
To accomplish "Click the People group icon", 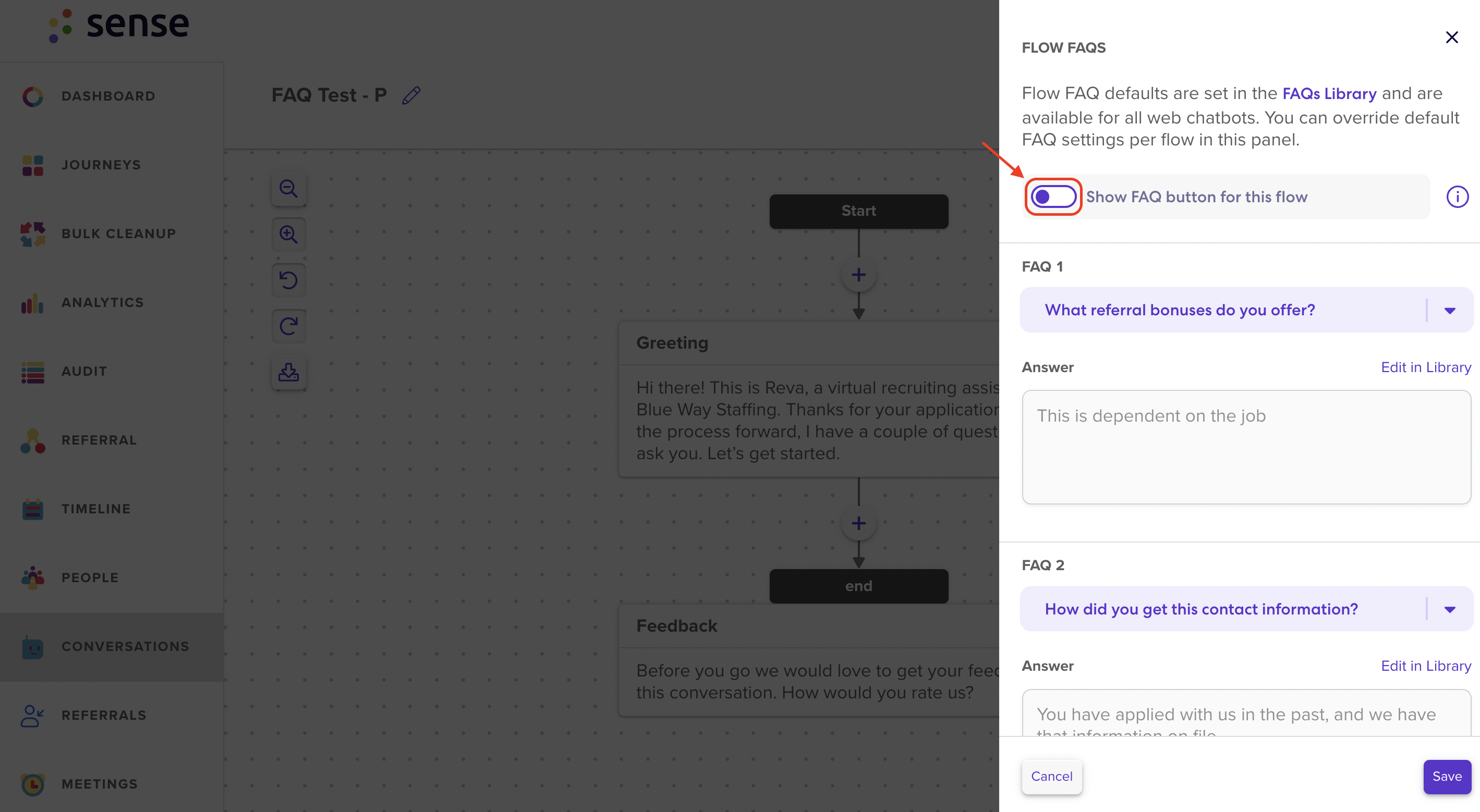I will [x=33, y=579].
